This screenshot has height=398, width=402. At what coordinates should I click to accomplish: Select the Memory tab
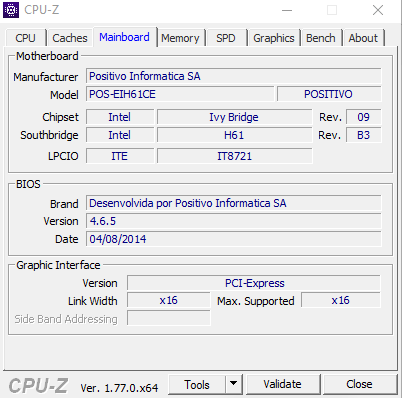[x=180, y=38]
